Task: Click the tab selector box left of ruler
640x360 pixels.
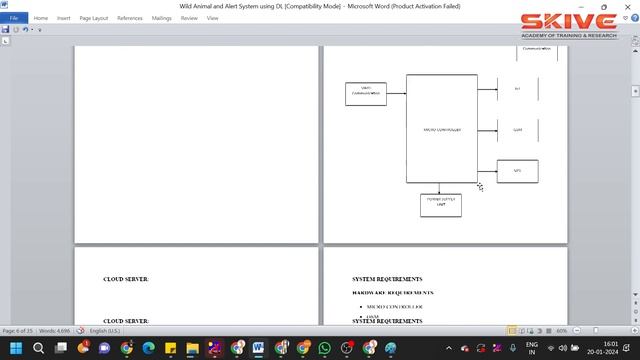Action: click(5, 41)
